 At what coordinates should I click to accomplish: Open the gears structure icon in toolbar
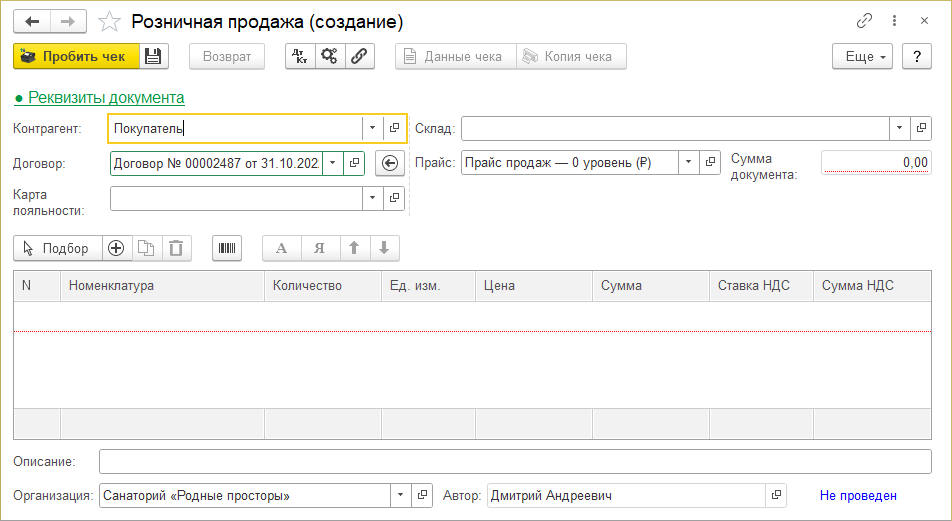(329, 57)
